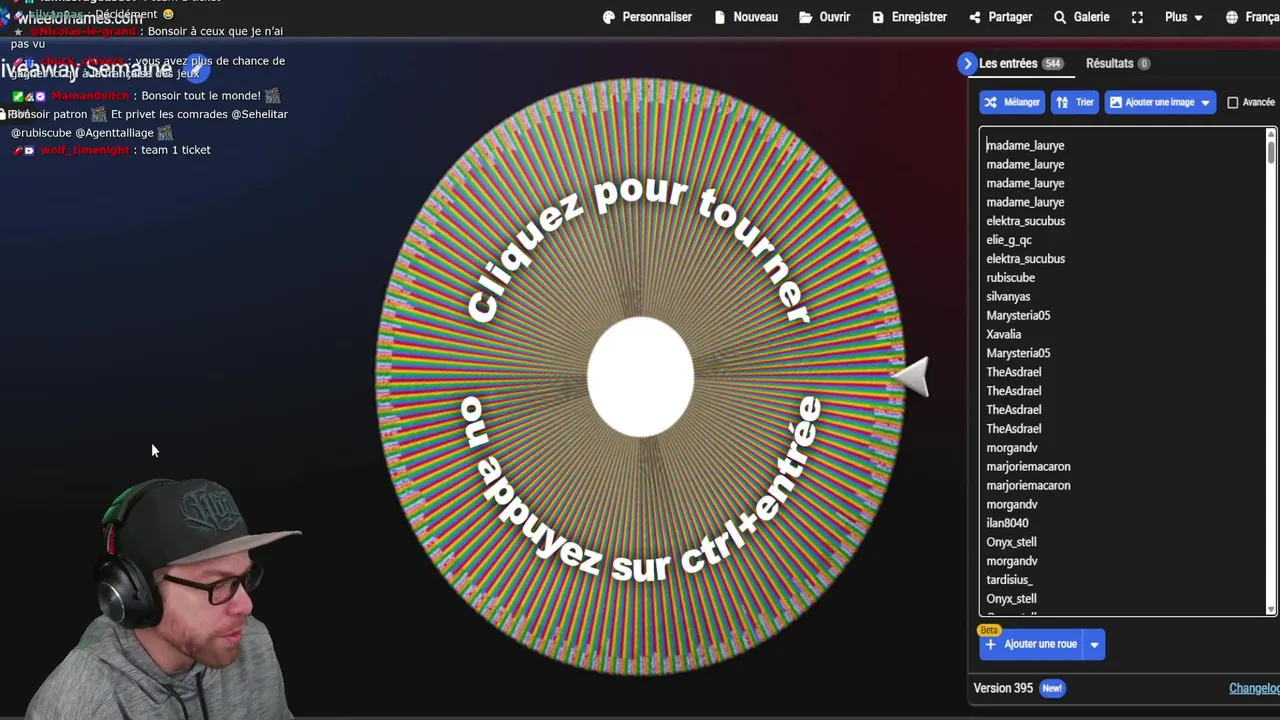Click Ajouter une roue button
The image size is (1280, 720).
click(1031, 645)
